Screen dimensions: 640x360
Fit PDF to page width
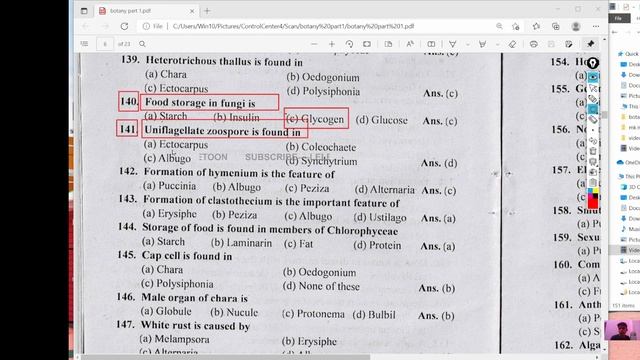367,44
